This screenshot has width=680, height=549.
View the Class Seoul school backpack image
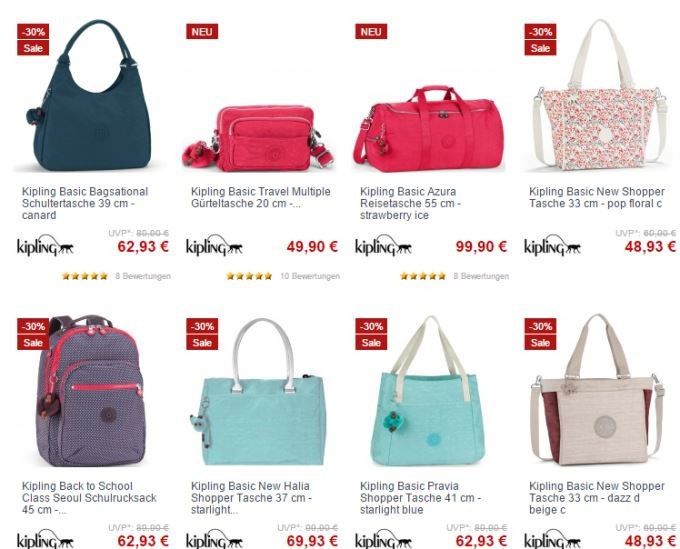[x=91, y=390]
